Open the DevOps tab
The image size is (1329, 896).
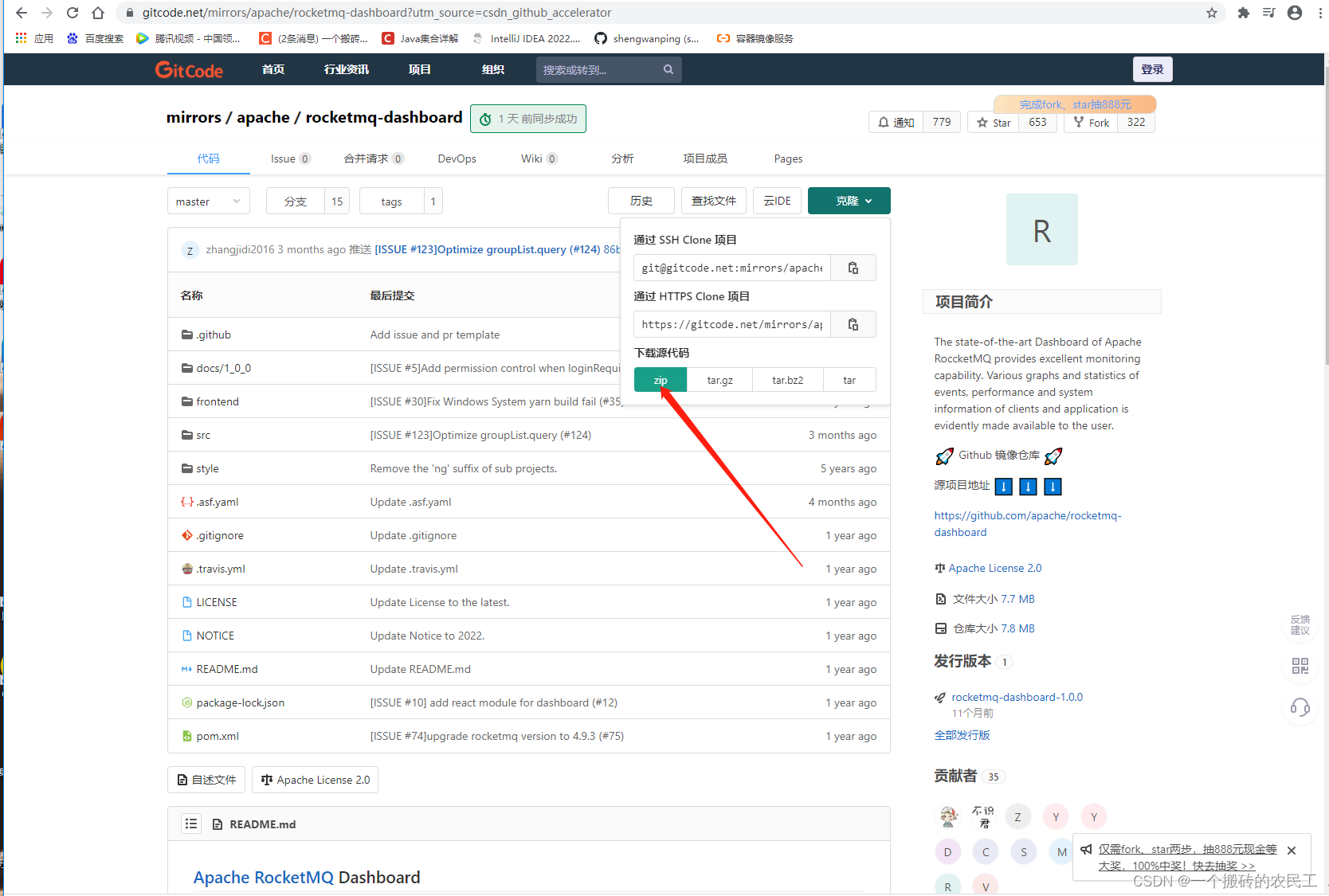click(457, 158)
